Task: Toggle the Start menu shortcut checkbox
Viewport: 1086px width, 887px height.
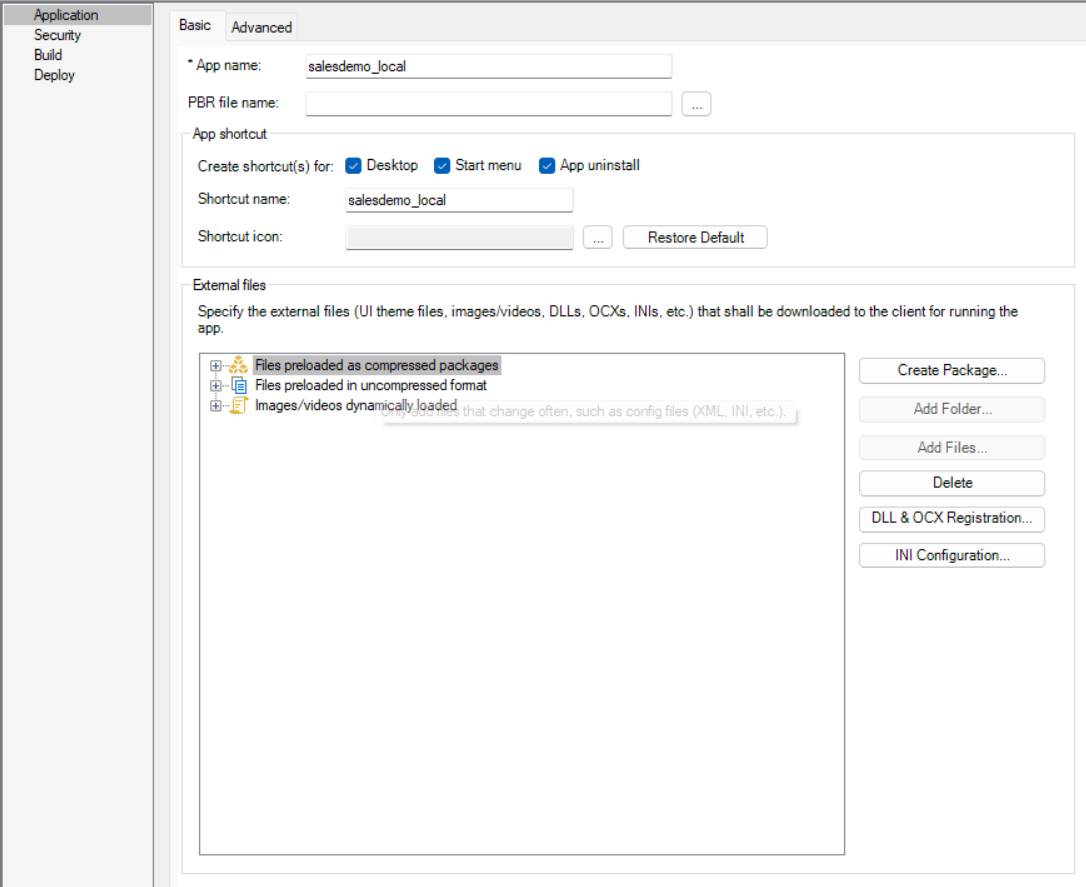Action: point(441,166)
